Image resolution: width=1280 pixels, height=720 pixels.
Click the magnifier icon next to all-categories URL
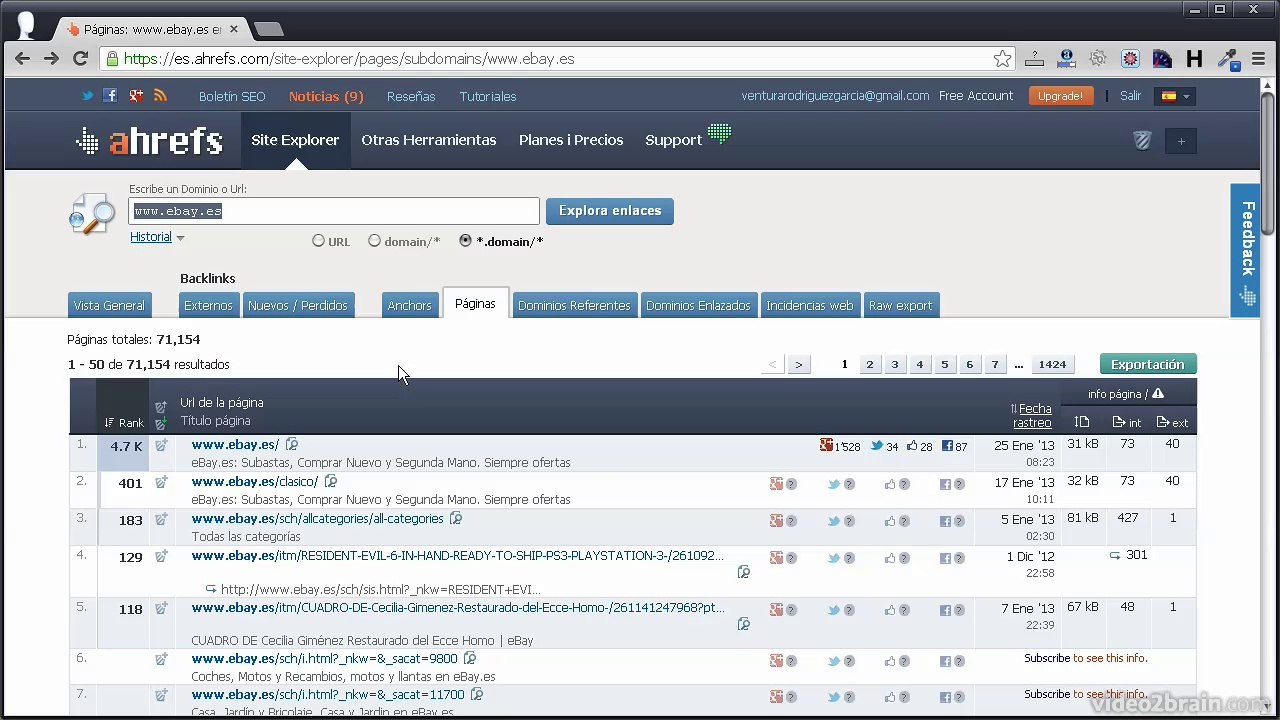456,518
